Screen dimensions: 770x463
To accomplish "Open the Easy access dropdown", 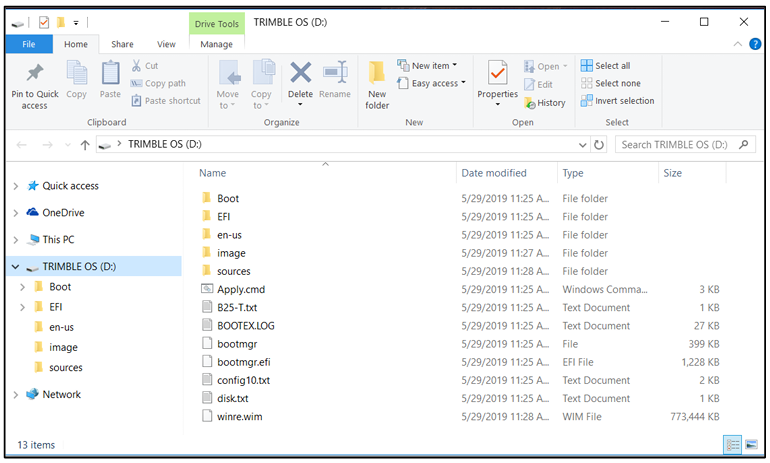I will [x=431, y=83].
